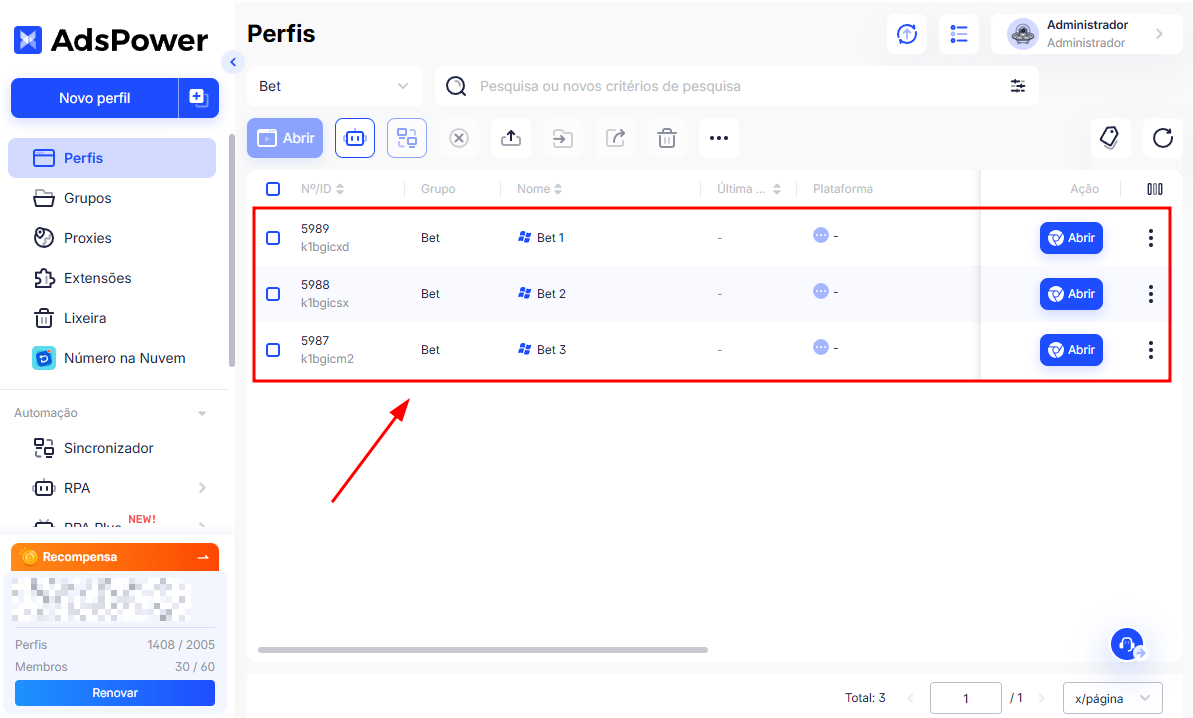Click the Renovar button

(114, 692)
